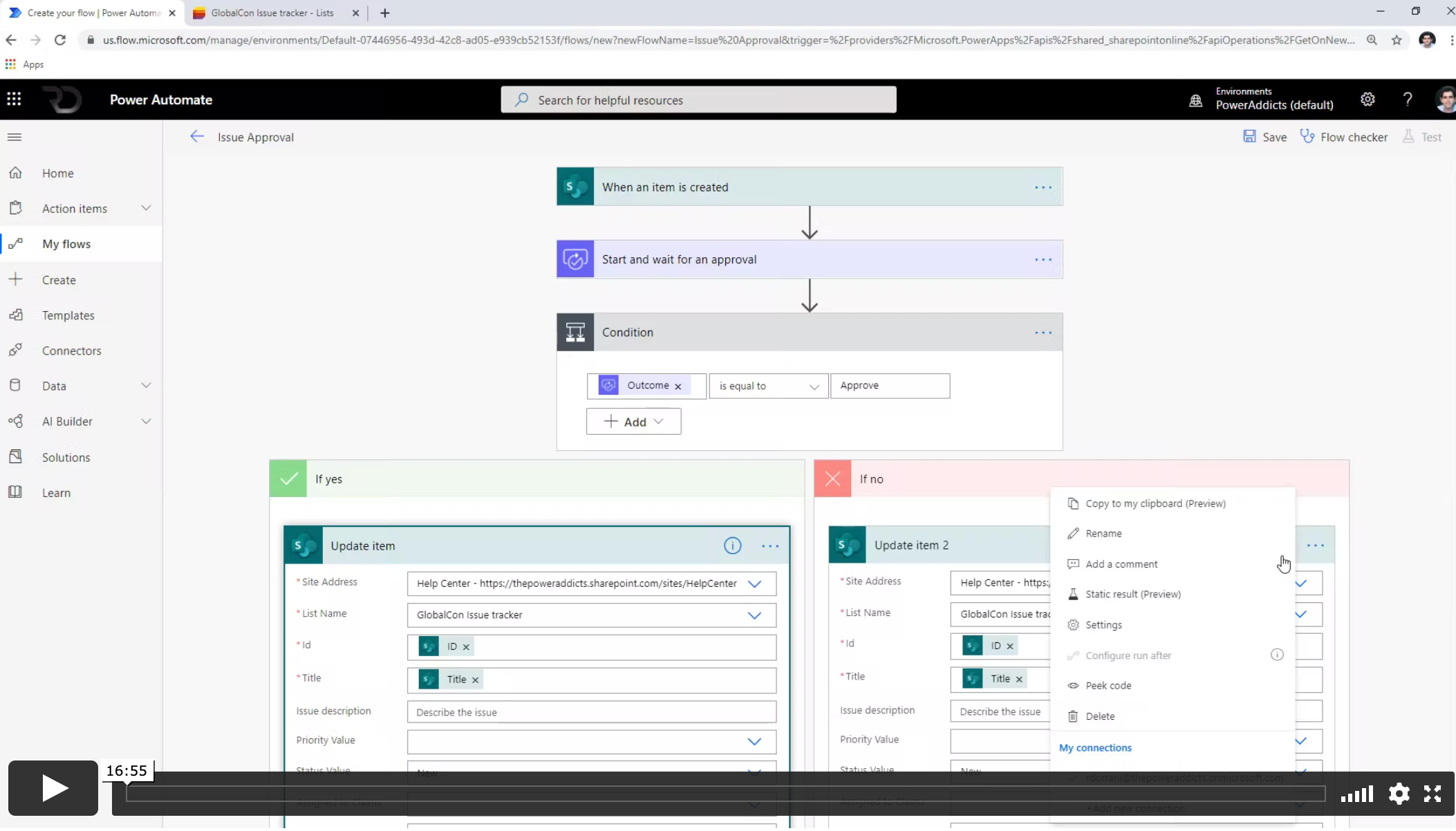
Task: Remove the Outcome token from condition
Action: point(678,386)
